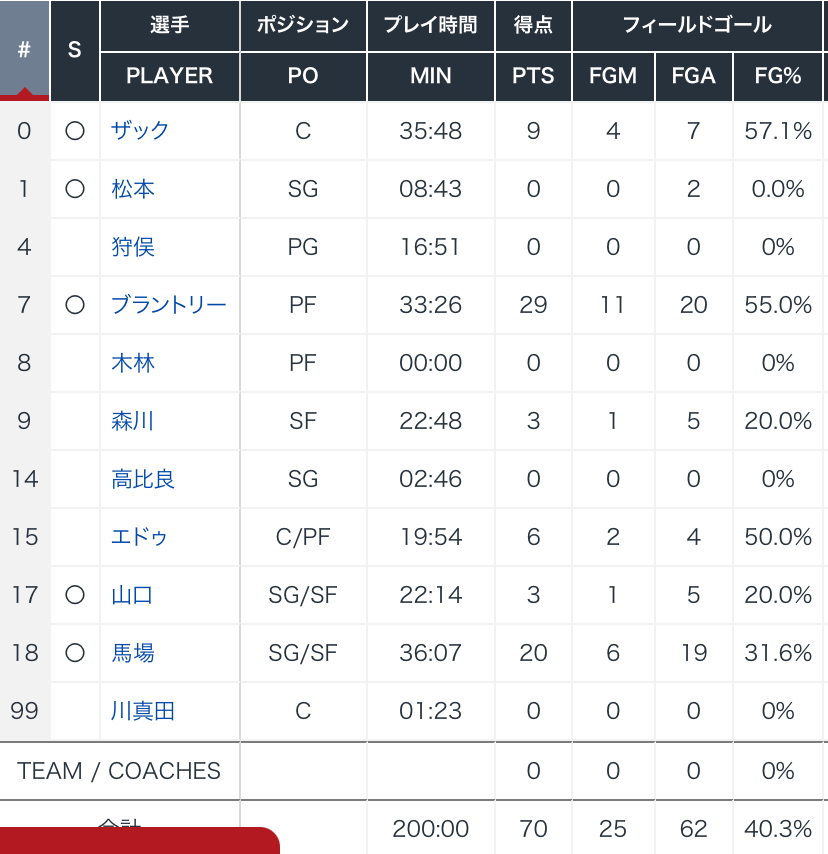828x854 pixels.
Task: Open player 森川 profile link
Action: pos(133,421)
